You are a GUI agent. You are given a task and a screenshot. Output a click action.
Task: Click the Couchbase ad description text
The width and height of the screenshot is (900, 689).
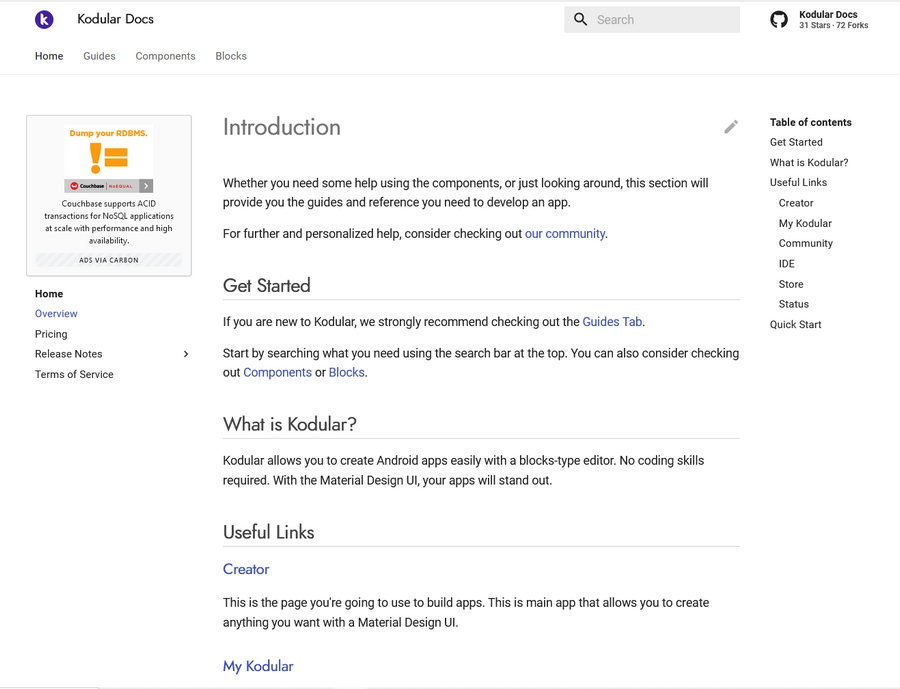(x=108, y=222)
